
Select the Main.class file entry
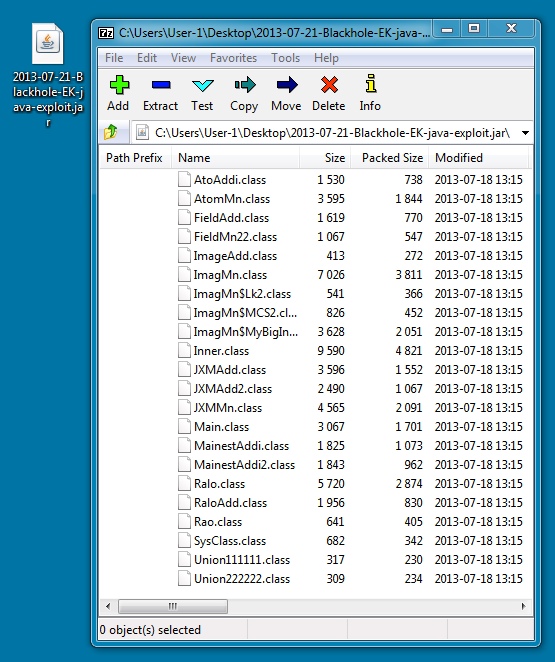click(x=221, y=427)
